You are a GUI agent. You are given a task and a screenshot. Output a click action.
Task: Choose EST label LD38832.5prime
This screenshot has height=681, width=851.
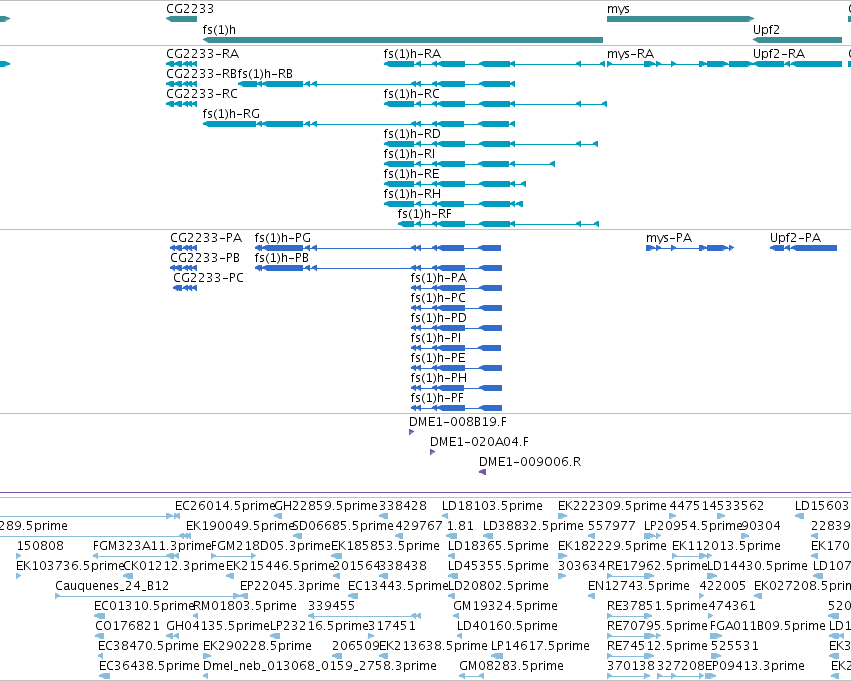tap(534, 526)
